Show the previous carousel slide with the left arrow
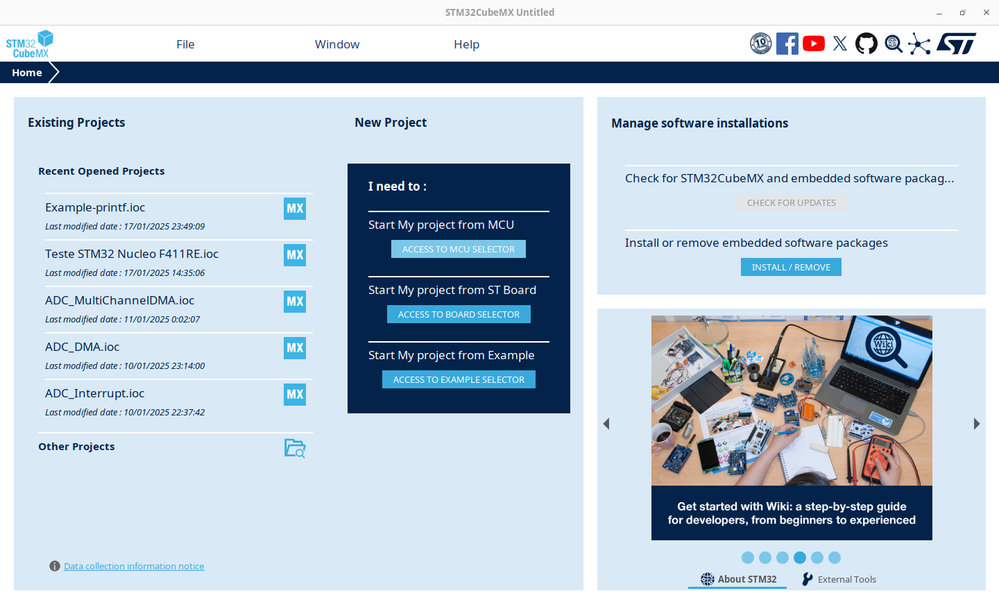999x604 pixels. point(607,424)
